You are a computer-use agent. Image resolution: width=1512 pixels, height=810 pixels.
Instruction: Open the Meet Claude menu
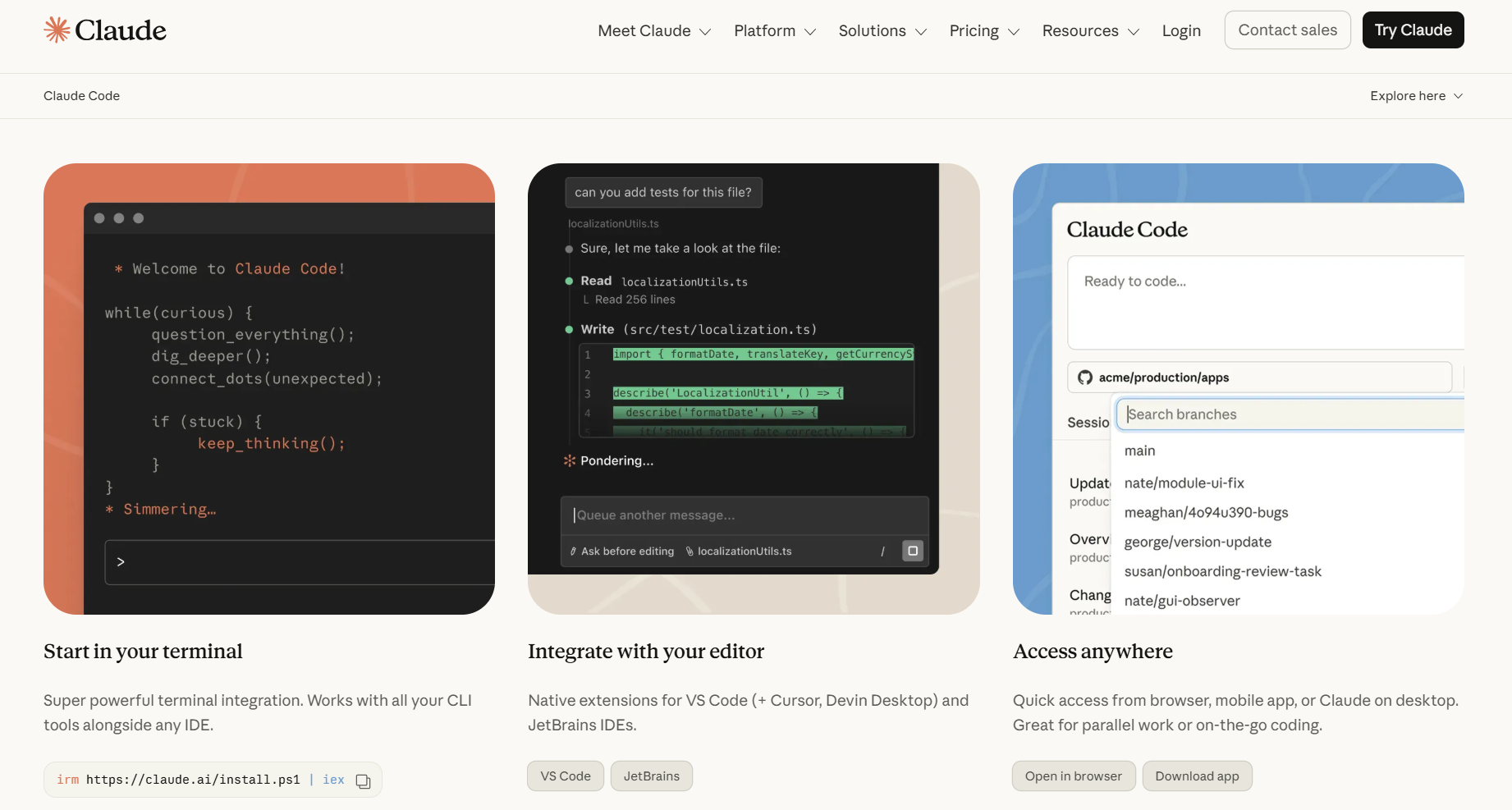654,31
